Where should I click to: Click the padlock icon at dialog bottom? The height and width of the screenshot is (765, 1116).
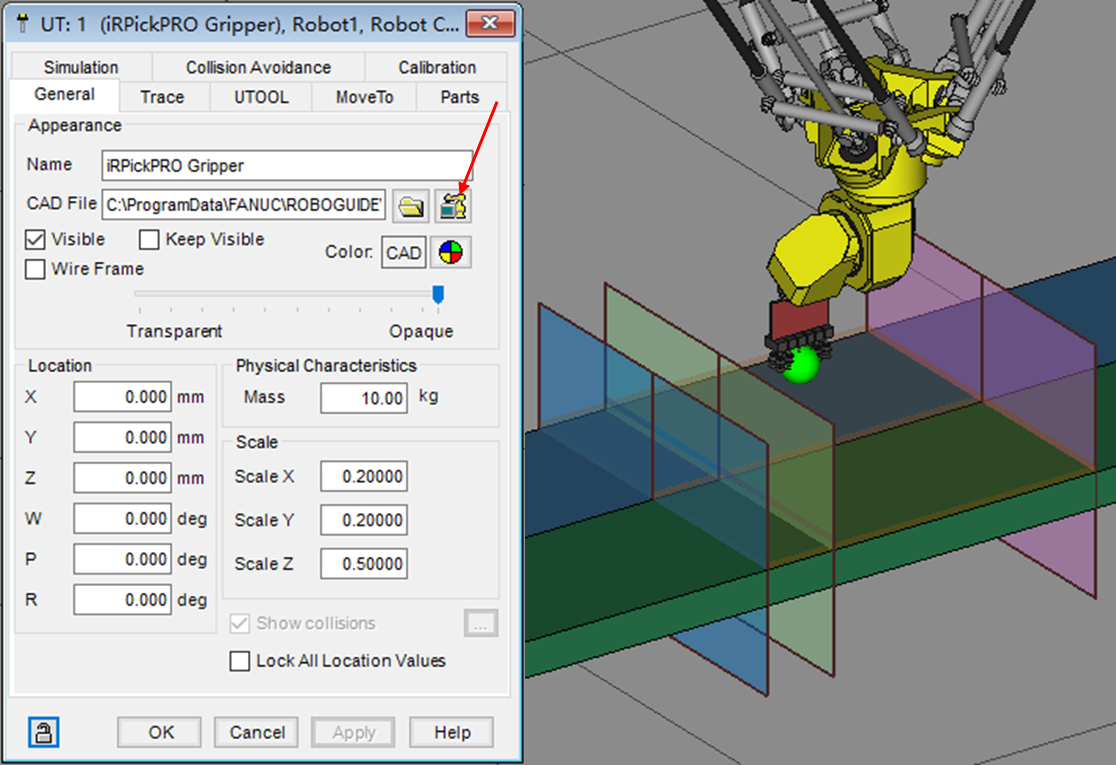click(x=42, y=733)
